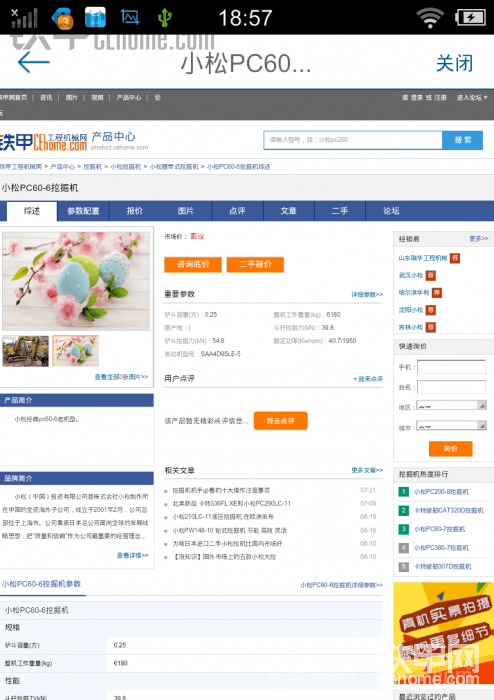This screenshot has width=494, height=700.
Task: Open dealer 山东瑞华工程机械
Action: tap(423, 258)
